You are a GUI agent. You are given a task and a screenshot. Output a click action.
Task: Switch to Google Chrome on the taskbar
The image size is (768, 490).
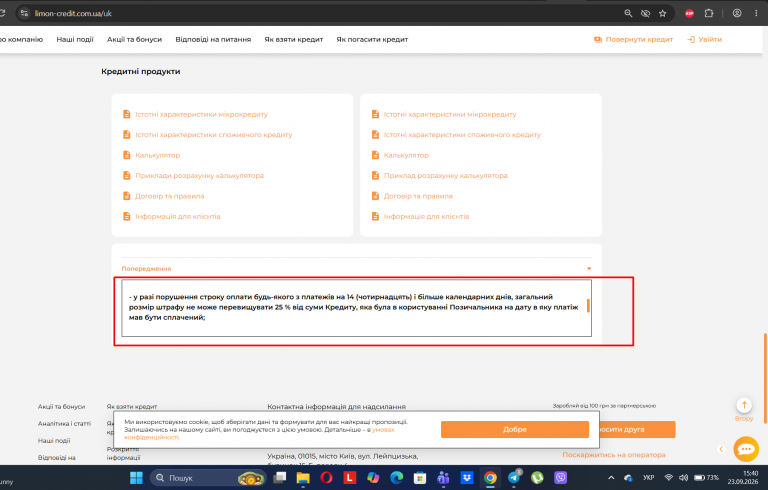coord(490,478)
